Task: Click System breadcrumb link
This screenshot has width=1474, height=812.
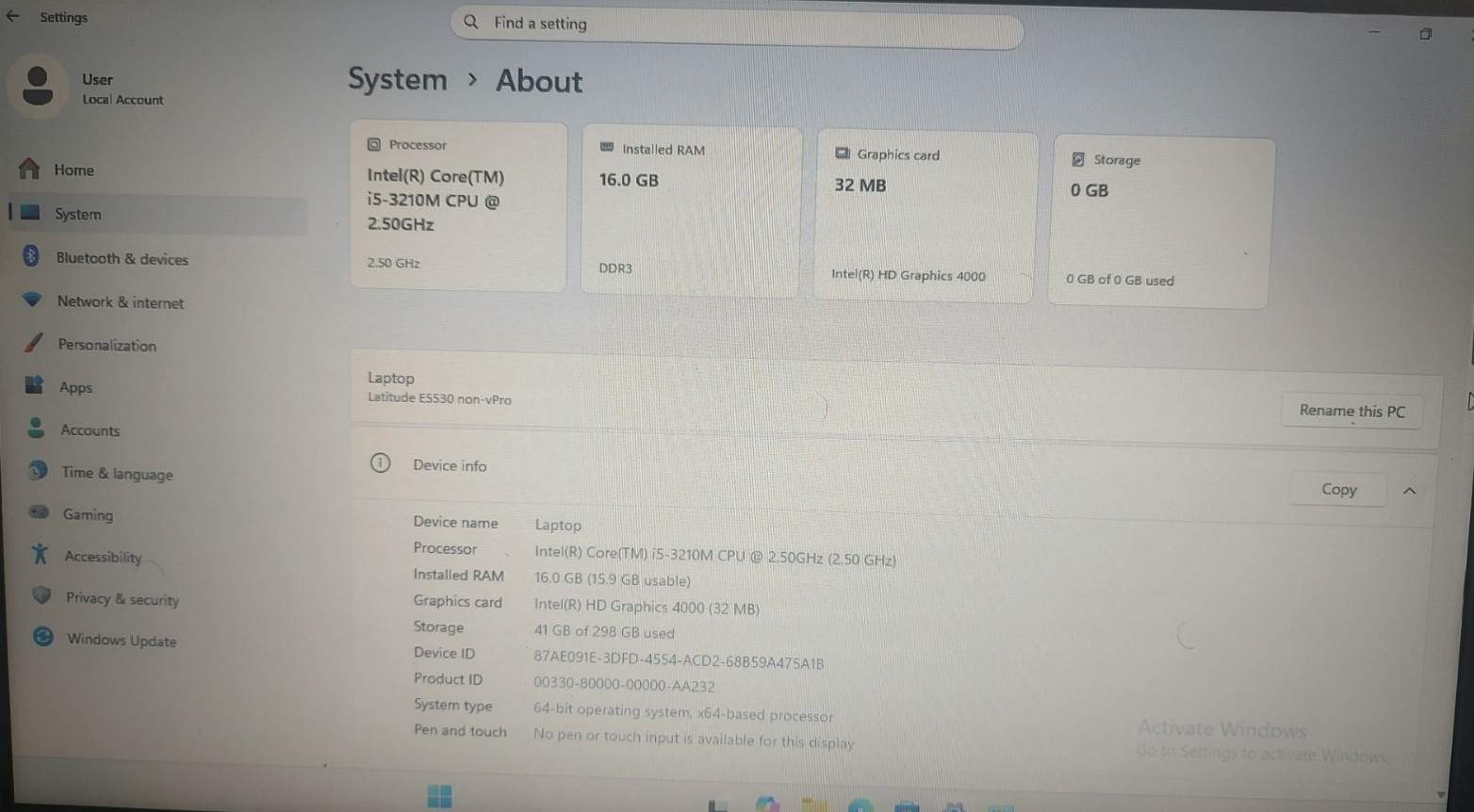Action: pyautogui.click(x=398, y=79)
